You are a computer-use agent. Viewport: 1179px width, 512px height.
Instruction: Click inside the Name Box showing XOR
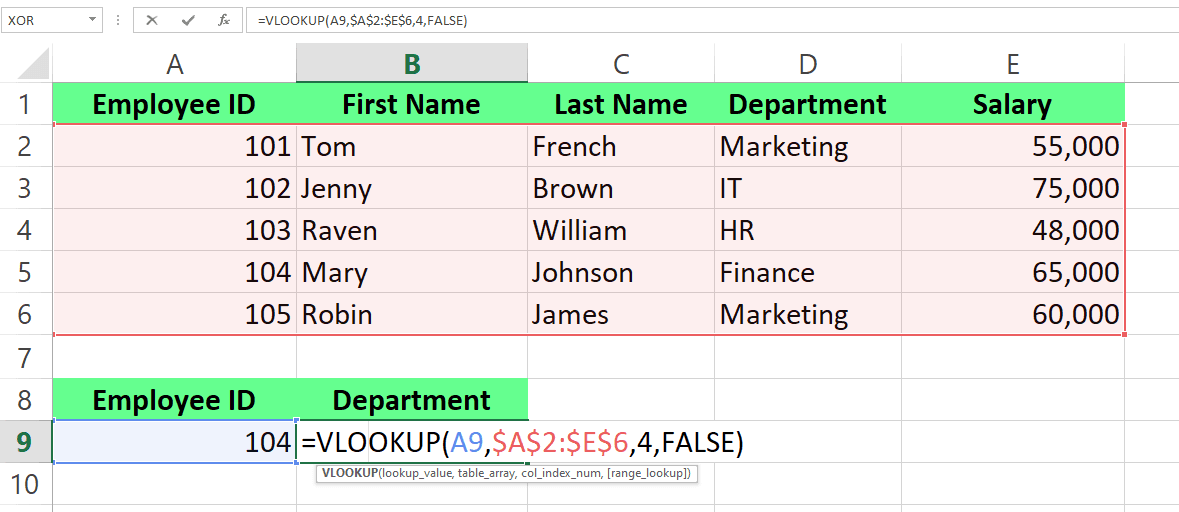tap(42, 20)
